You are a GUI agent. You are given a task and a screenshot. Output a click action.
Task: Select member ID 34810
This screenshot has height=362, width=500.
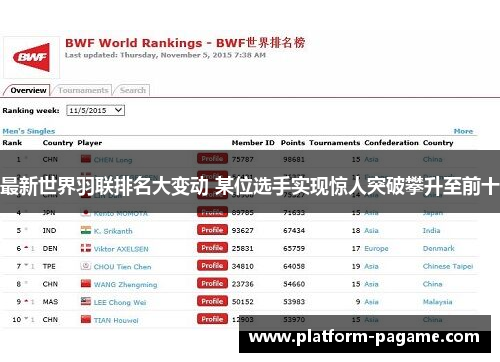click(x=243, y=266)
